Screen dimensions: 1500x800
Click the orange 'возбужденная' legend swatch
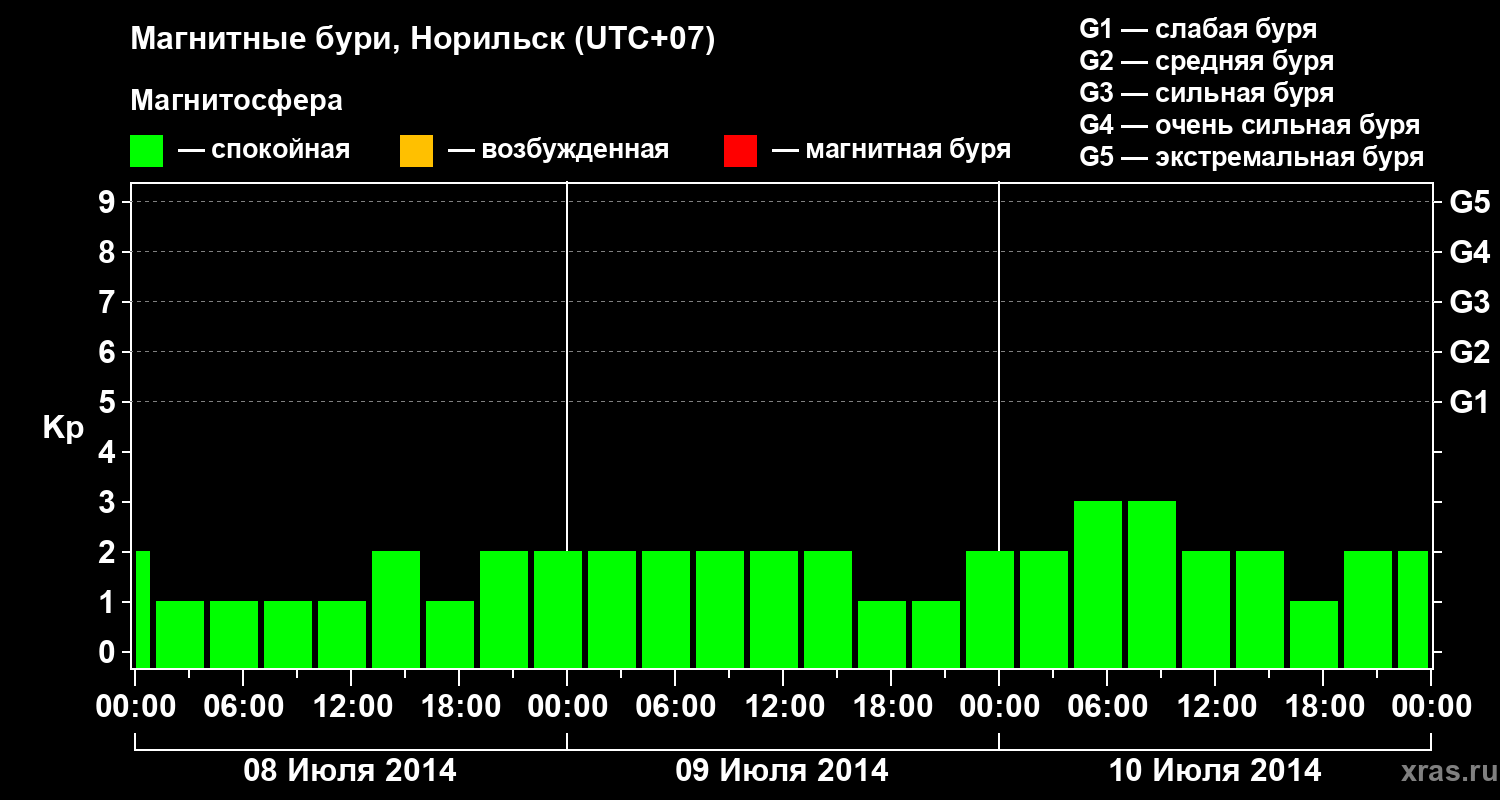tap(416, 151)
